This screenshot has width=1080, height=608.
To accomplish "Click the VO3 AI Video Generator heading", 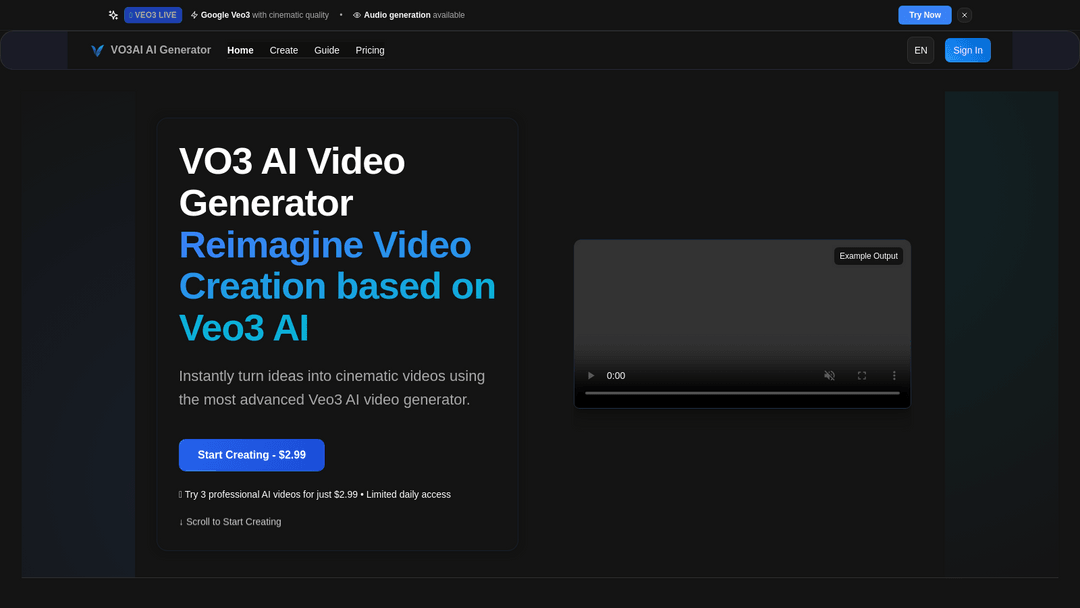I will 292,182.
